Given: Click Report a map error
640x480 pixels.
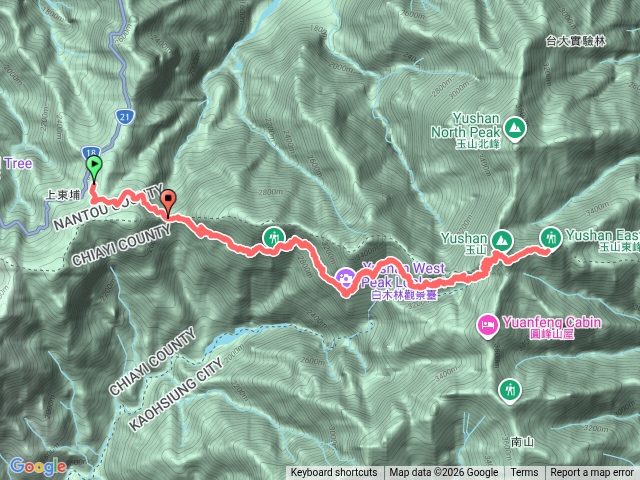Looking at the screenshot, I should (591, 473).
